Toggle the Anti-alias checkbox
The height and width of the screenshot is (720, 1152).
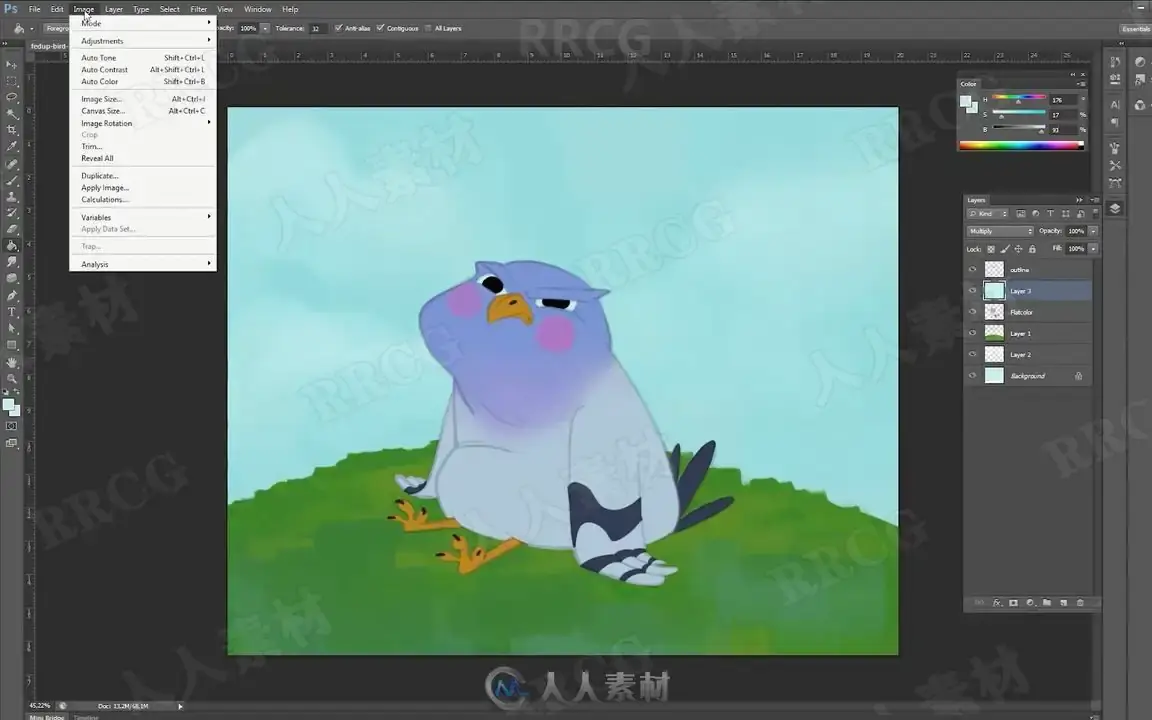pos(339,28)
